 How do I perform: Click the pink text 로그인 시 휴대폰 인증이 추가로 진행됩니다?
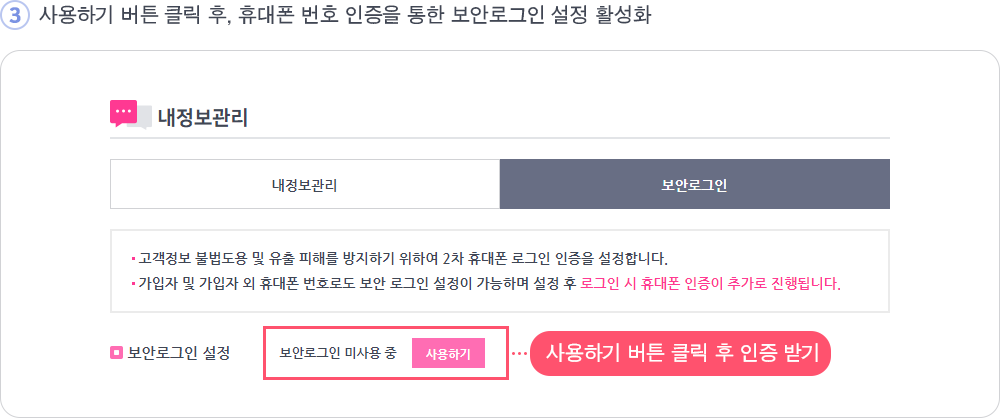[711, 283]
